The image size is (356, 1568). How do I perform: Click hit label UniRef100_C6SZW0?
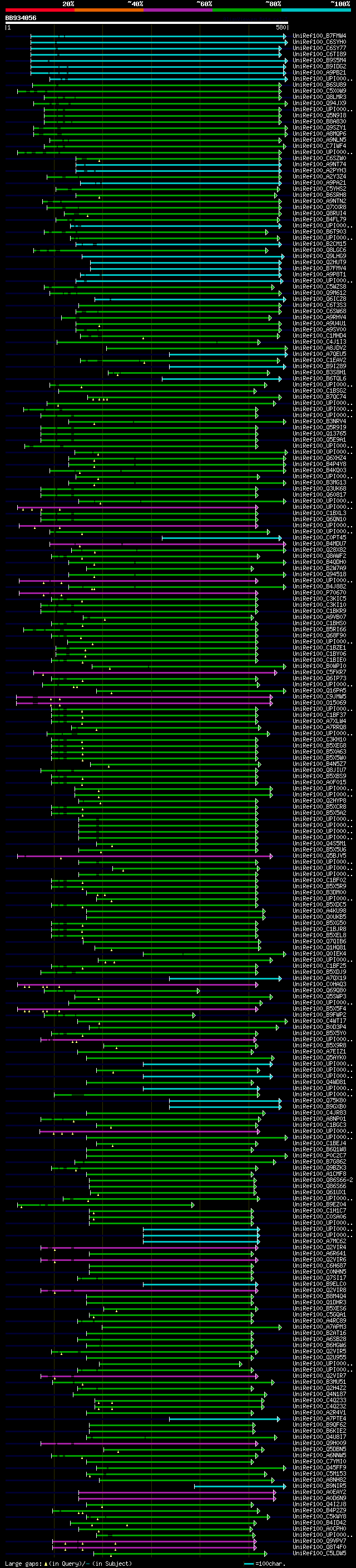[x=319, y=159]
